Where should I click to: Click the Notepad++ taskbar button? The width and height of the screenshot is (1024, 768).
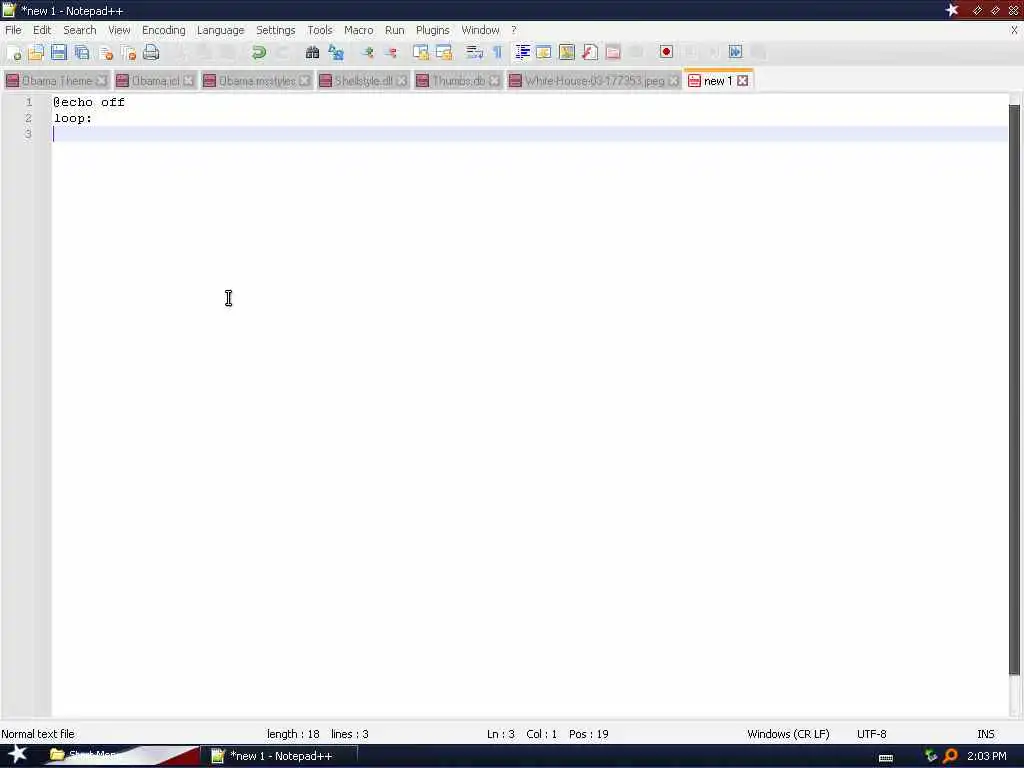(278, 756)
